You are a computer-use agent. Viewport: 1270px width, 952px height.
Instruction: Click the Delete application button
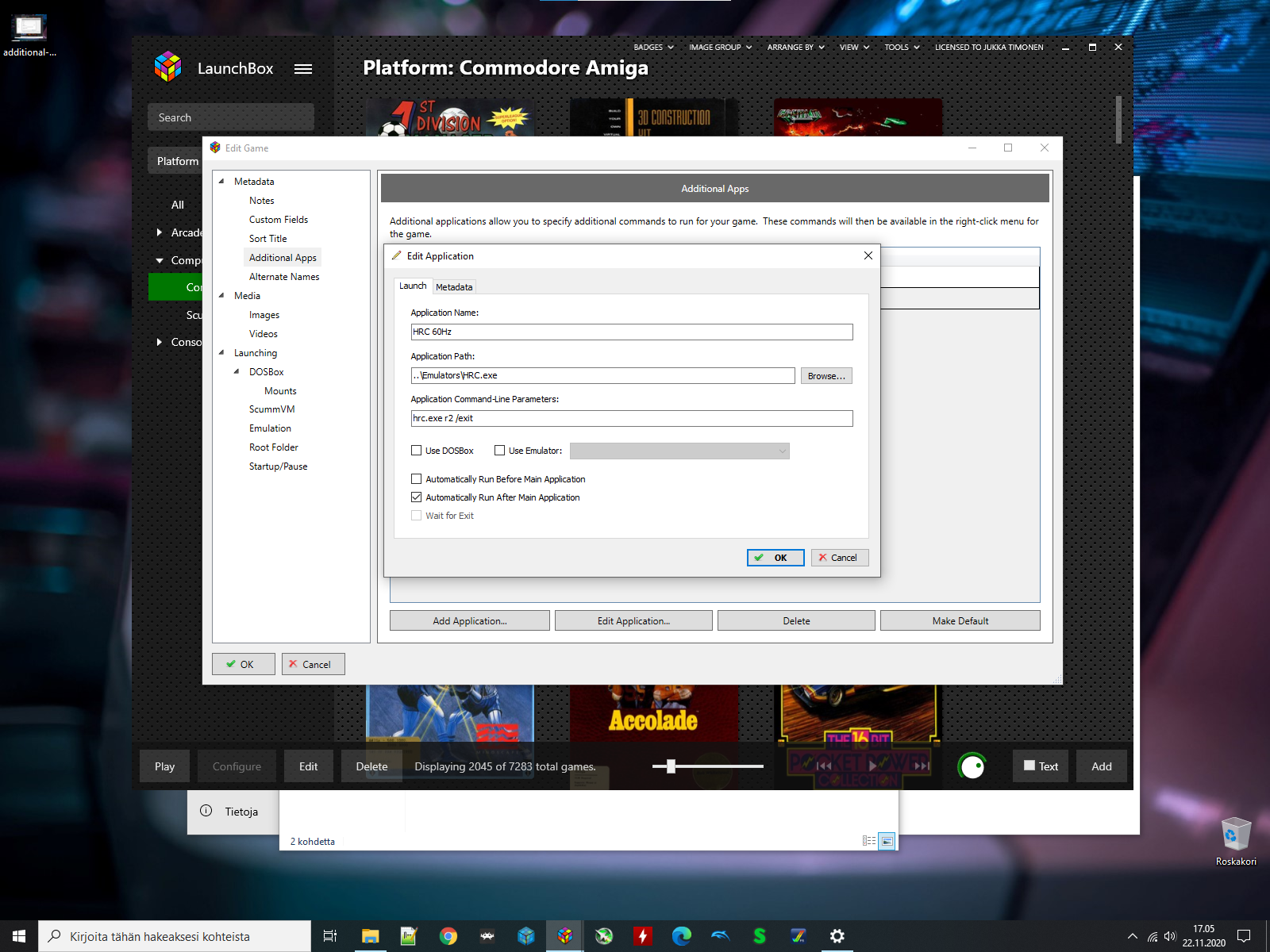pyautogui.click(x=796, y=620)
